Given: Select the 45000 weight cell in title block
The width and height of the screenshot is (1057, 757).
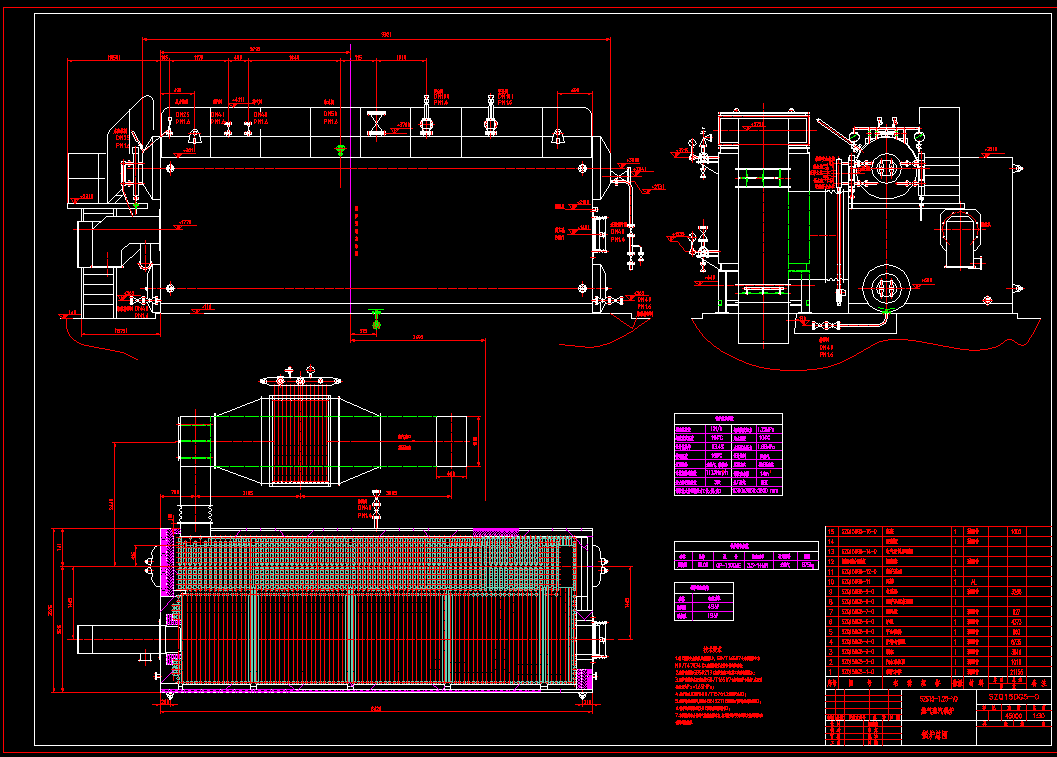Looking at the screenshot, I should 1013,716.
